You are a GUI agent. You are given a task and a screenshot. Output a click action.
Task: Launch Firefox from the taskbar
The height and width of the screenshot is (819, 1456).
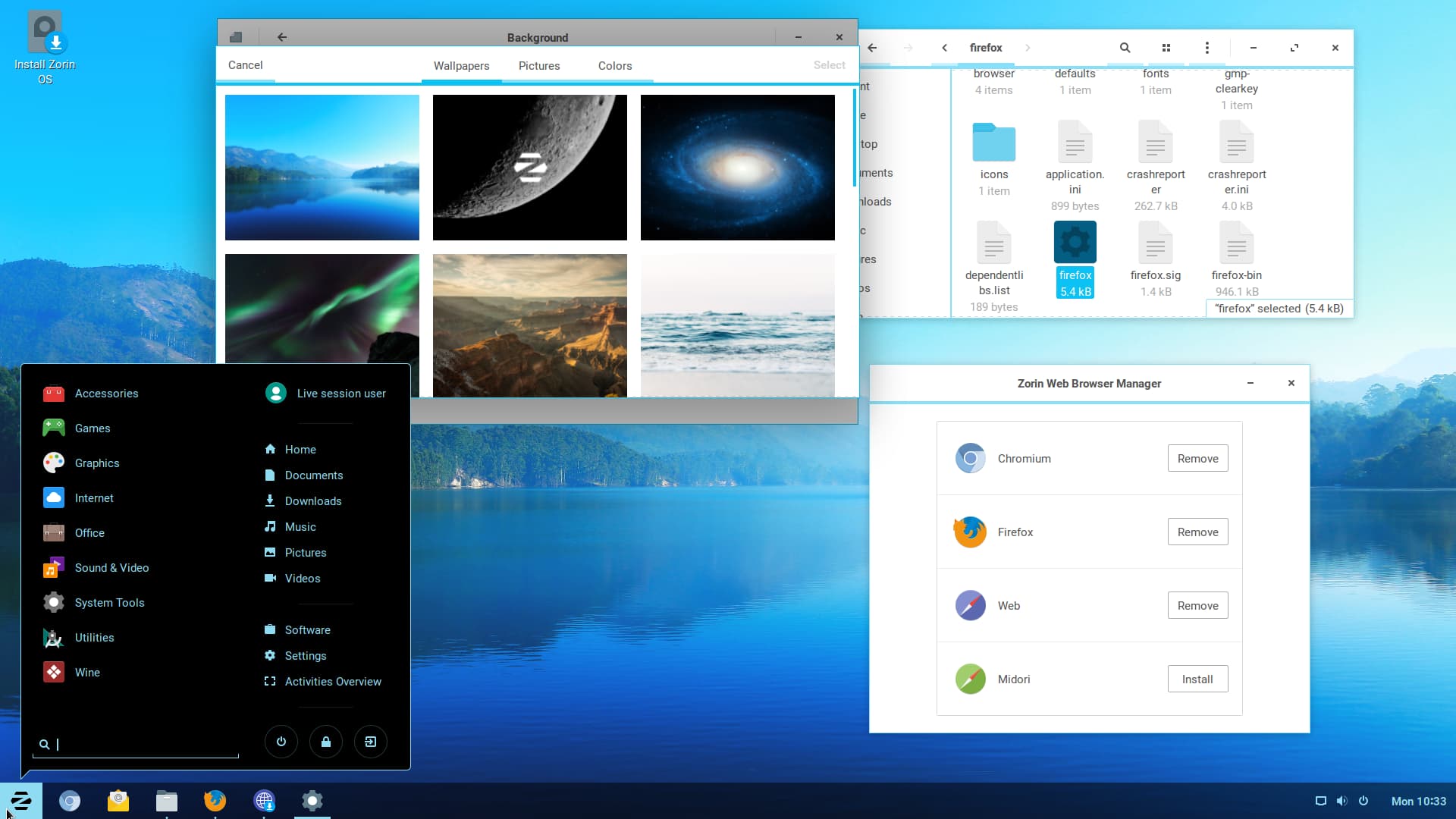pos(215,801)
